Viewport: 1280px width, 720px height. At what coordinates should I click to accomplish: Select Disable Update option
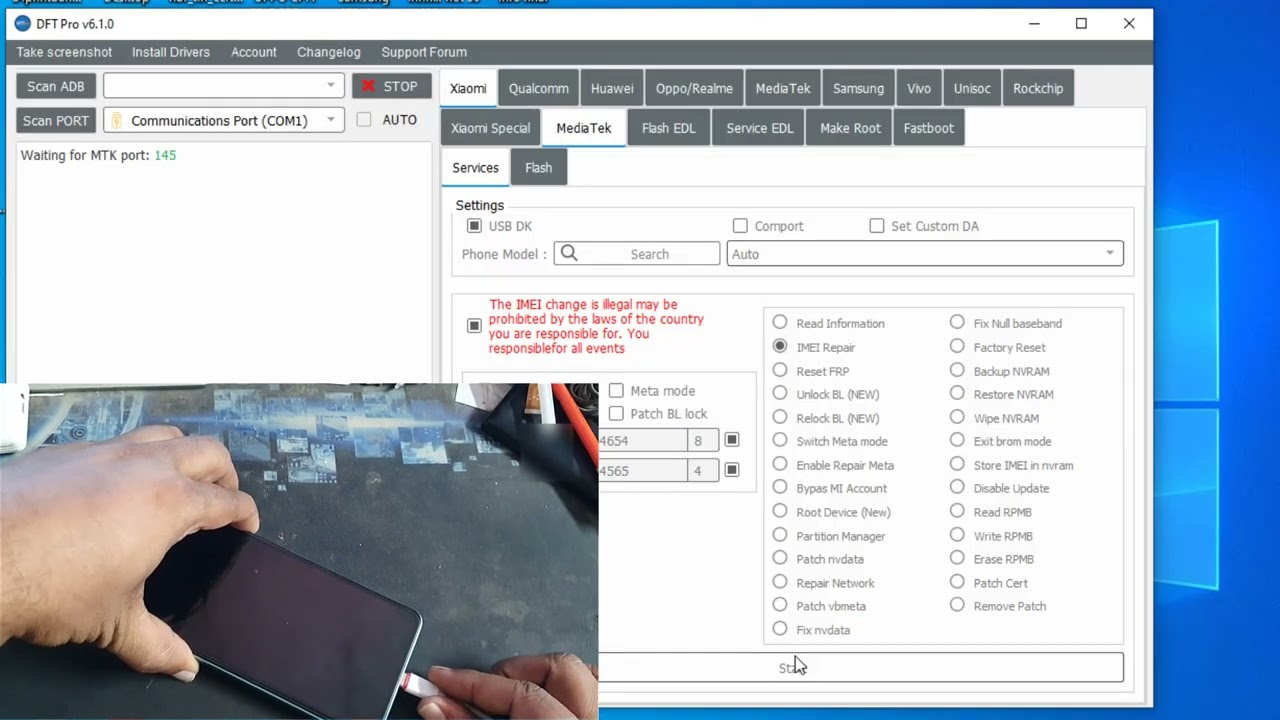coord(957,487)
